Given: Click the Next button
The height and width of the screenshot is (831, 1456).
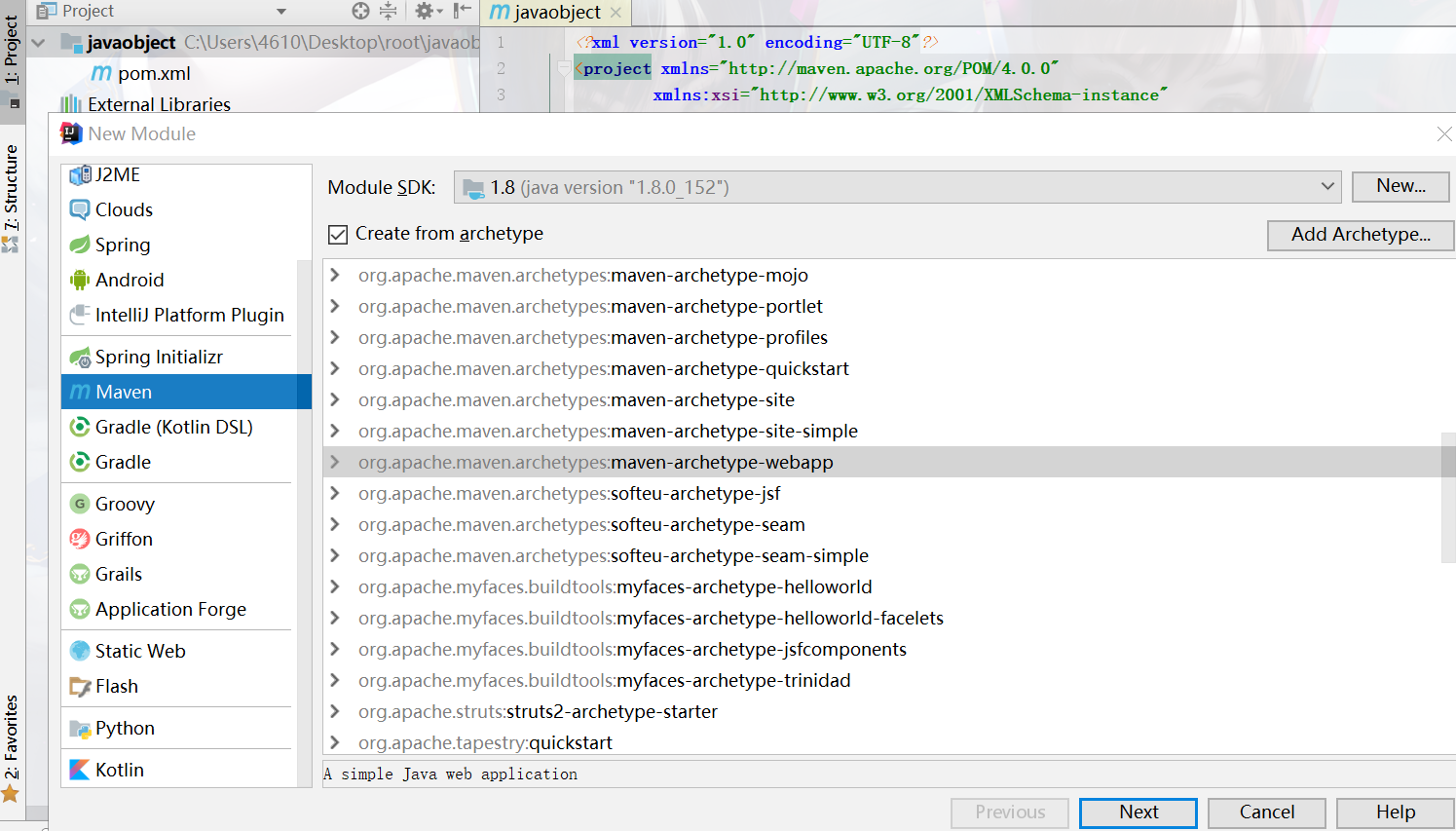Looking at the screenshot, I should pos(1139,812).
